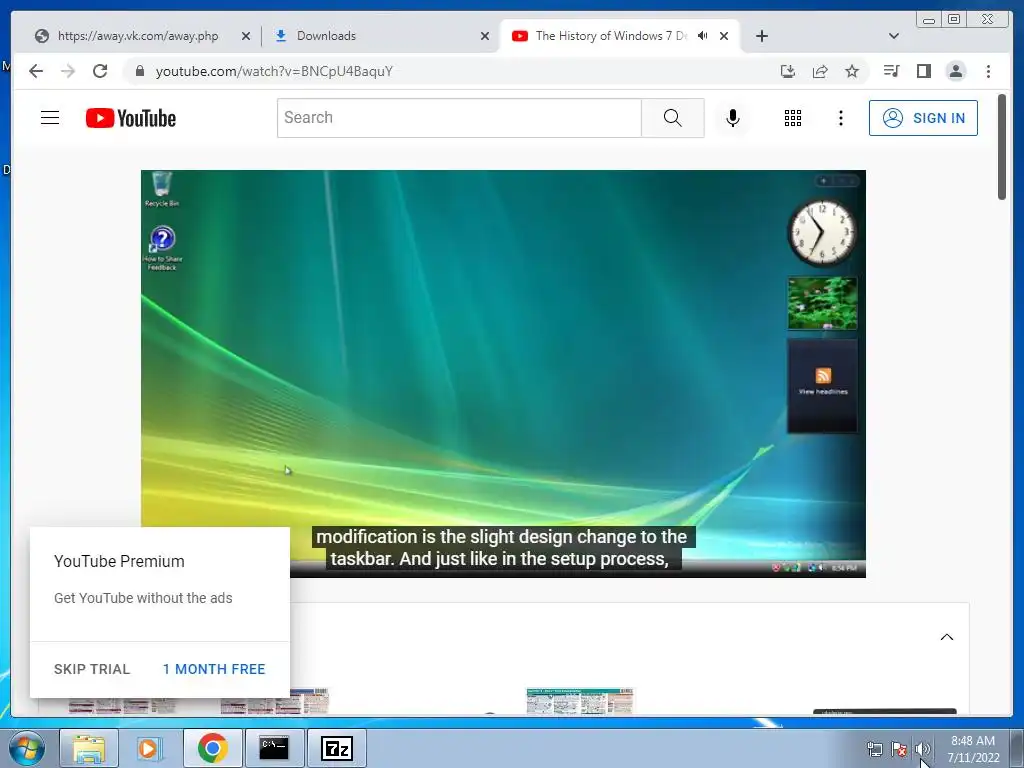The image size is (1024, 768).
Task: Open a new tab
Action: coord(761,36)
